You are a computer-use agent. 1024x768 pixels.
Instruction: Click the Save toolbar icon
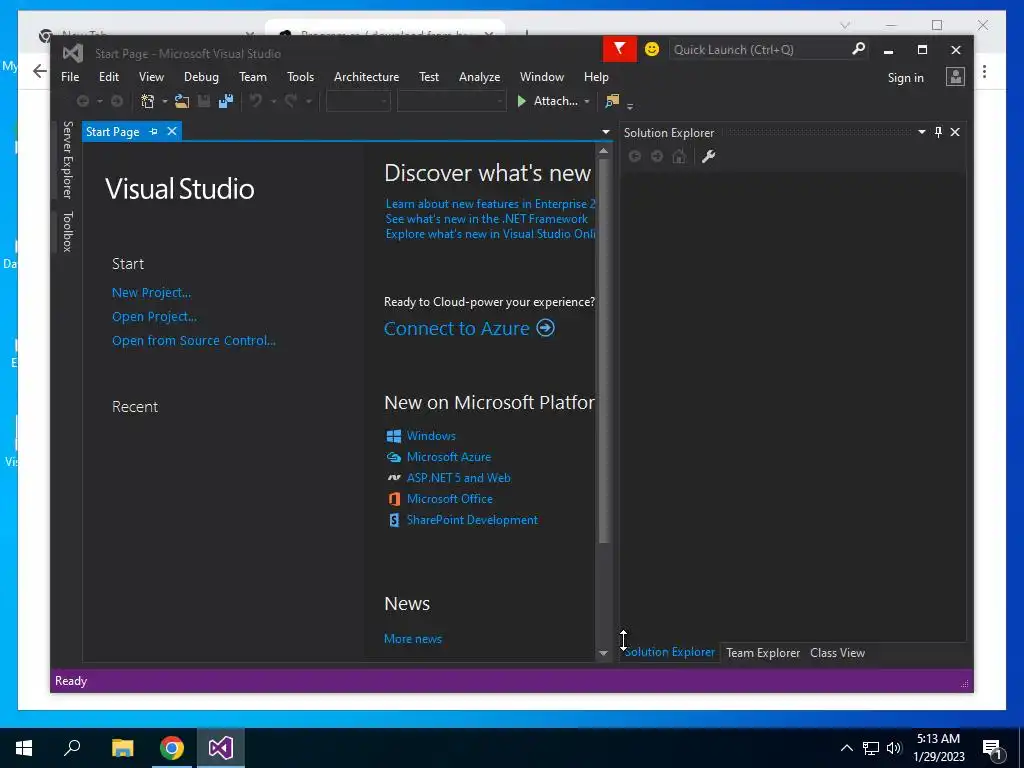click(204, 101)
